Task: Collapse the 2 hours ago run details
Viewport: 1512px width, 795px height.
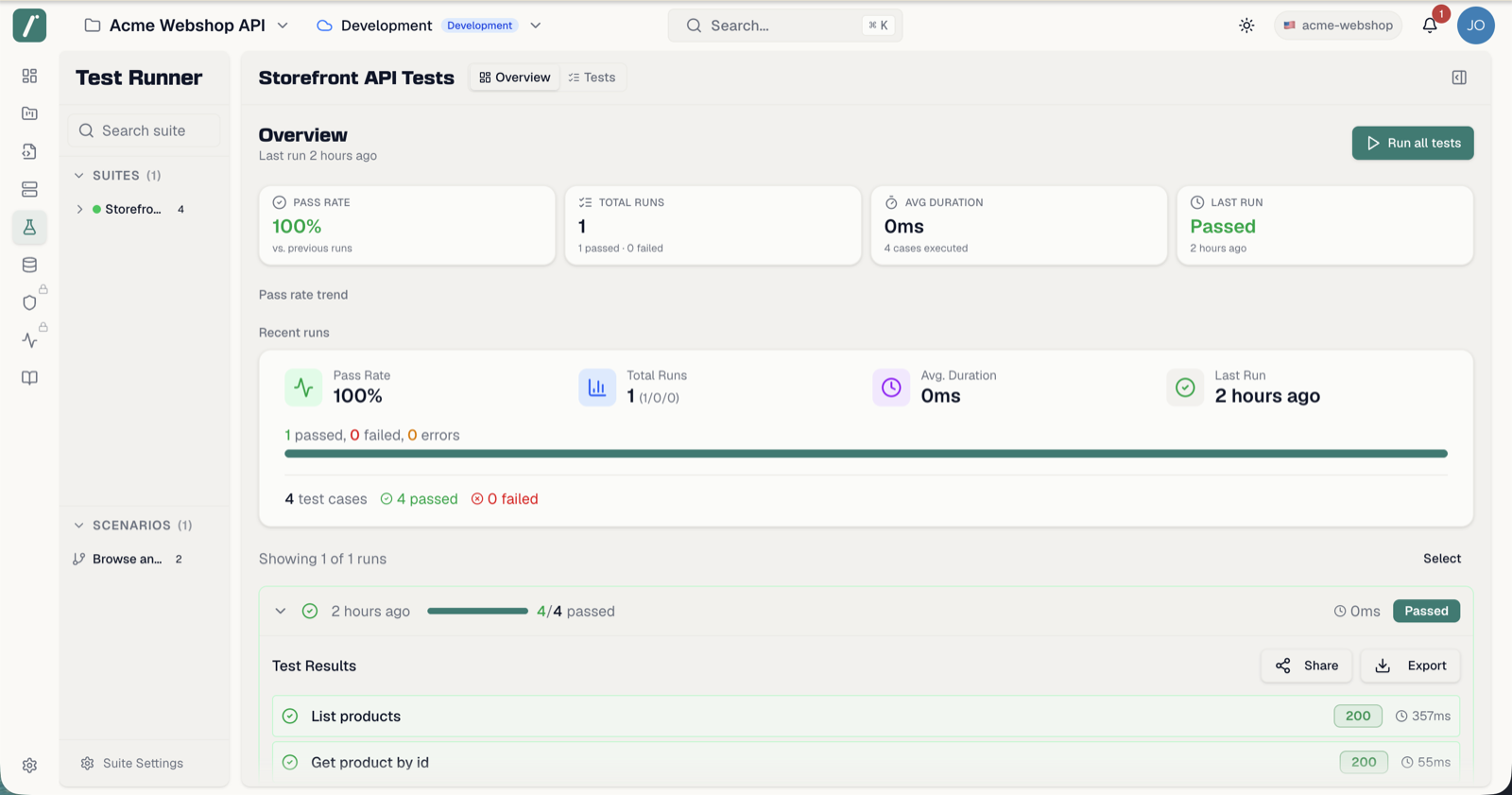Action: (x=281, y=611)
